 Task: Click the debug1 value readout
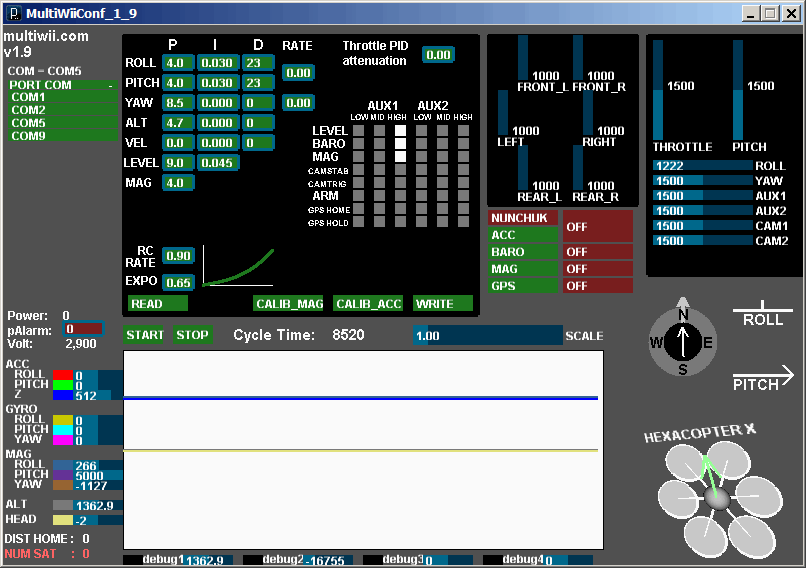click(x=209, y=560)
